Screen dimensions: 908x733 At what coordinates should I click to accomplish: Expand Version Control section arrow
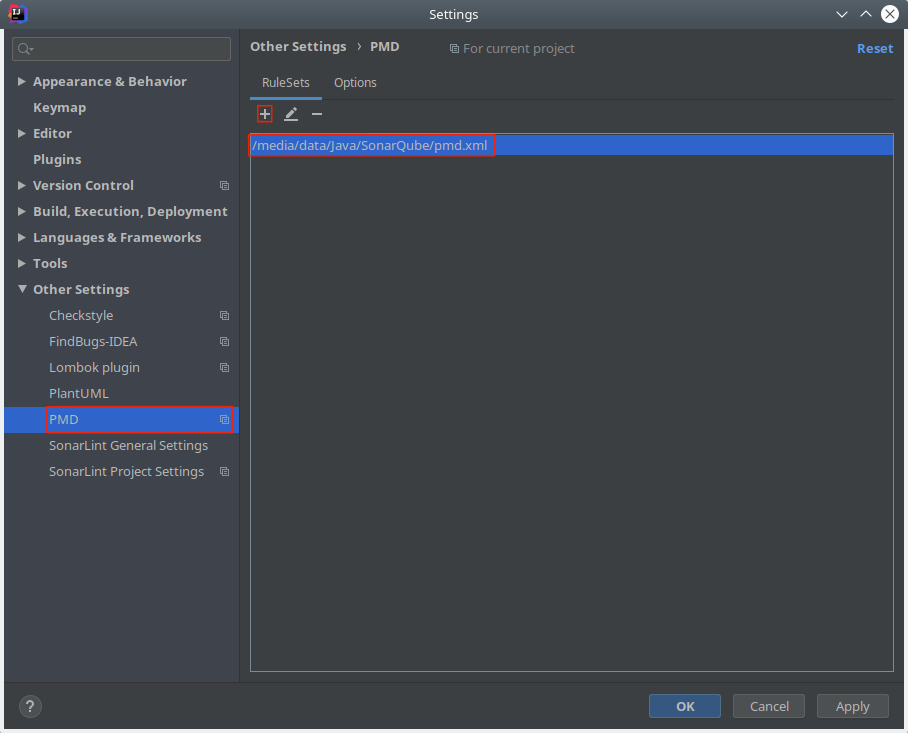pos(21,186)
